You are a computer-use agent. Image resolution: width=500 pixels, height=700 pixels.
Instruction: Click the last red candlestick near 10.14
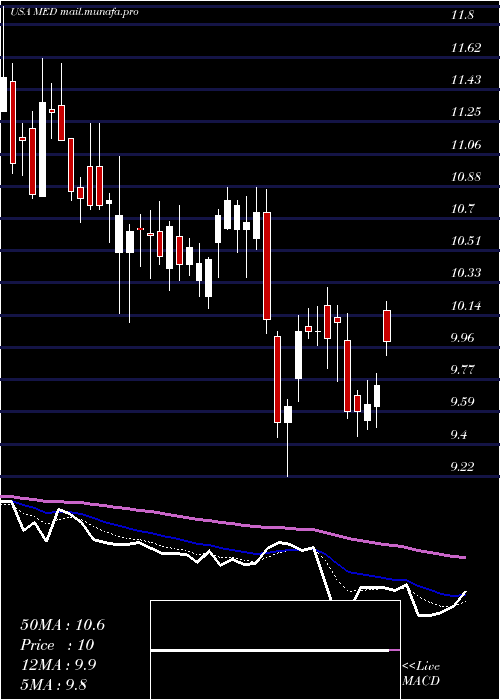click(387, 326)
